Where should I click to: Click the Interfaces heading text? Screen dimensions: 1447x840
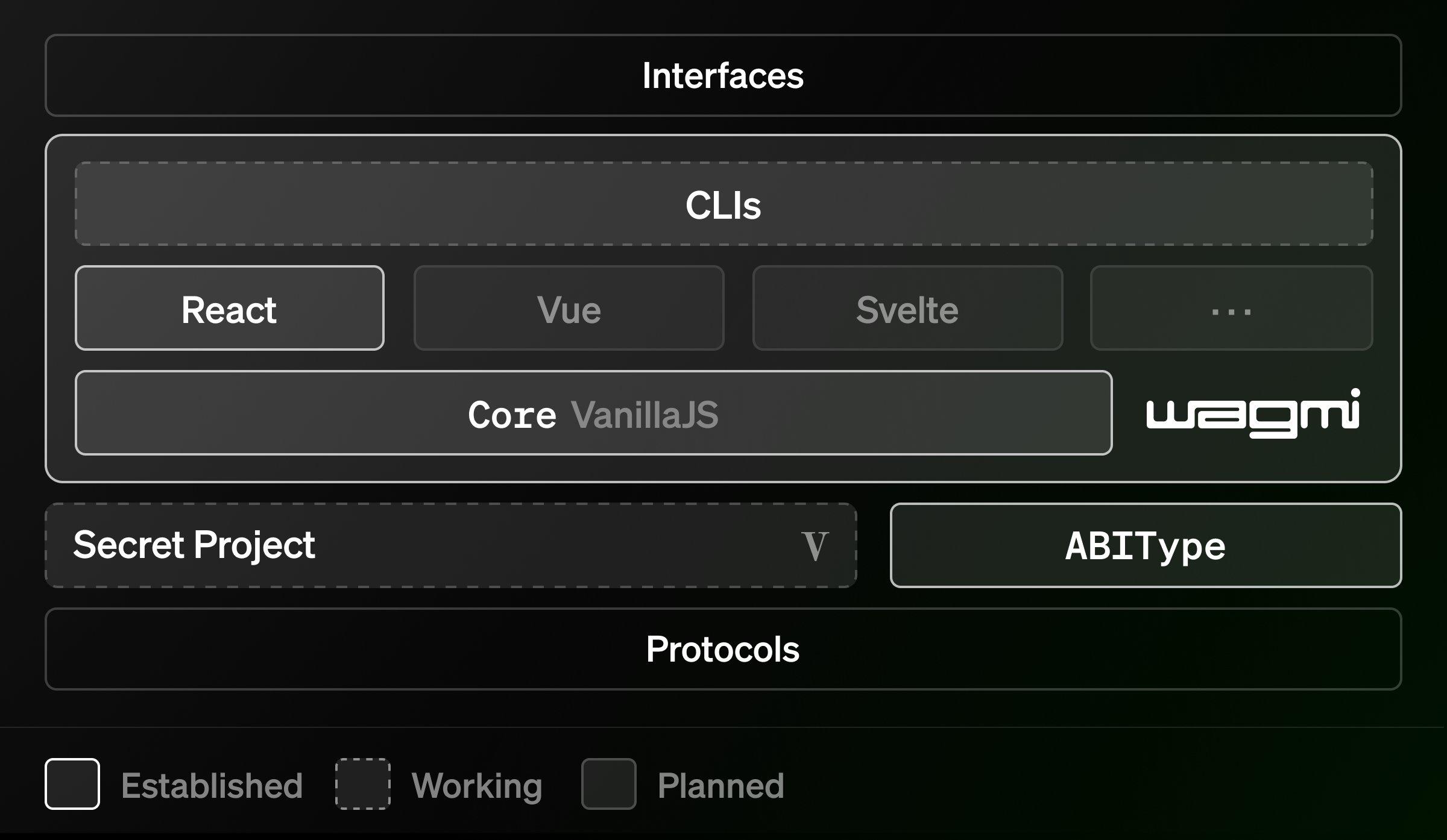(723, 75)
